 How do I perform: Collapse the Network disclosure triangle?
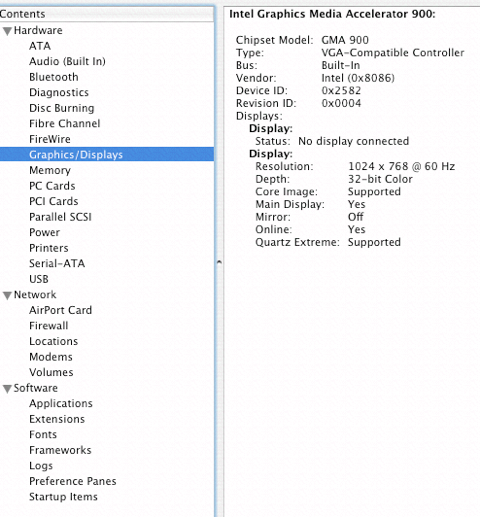point(7,296)
